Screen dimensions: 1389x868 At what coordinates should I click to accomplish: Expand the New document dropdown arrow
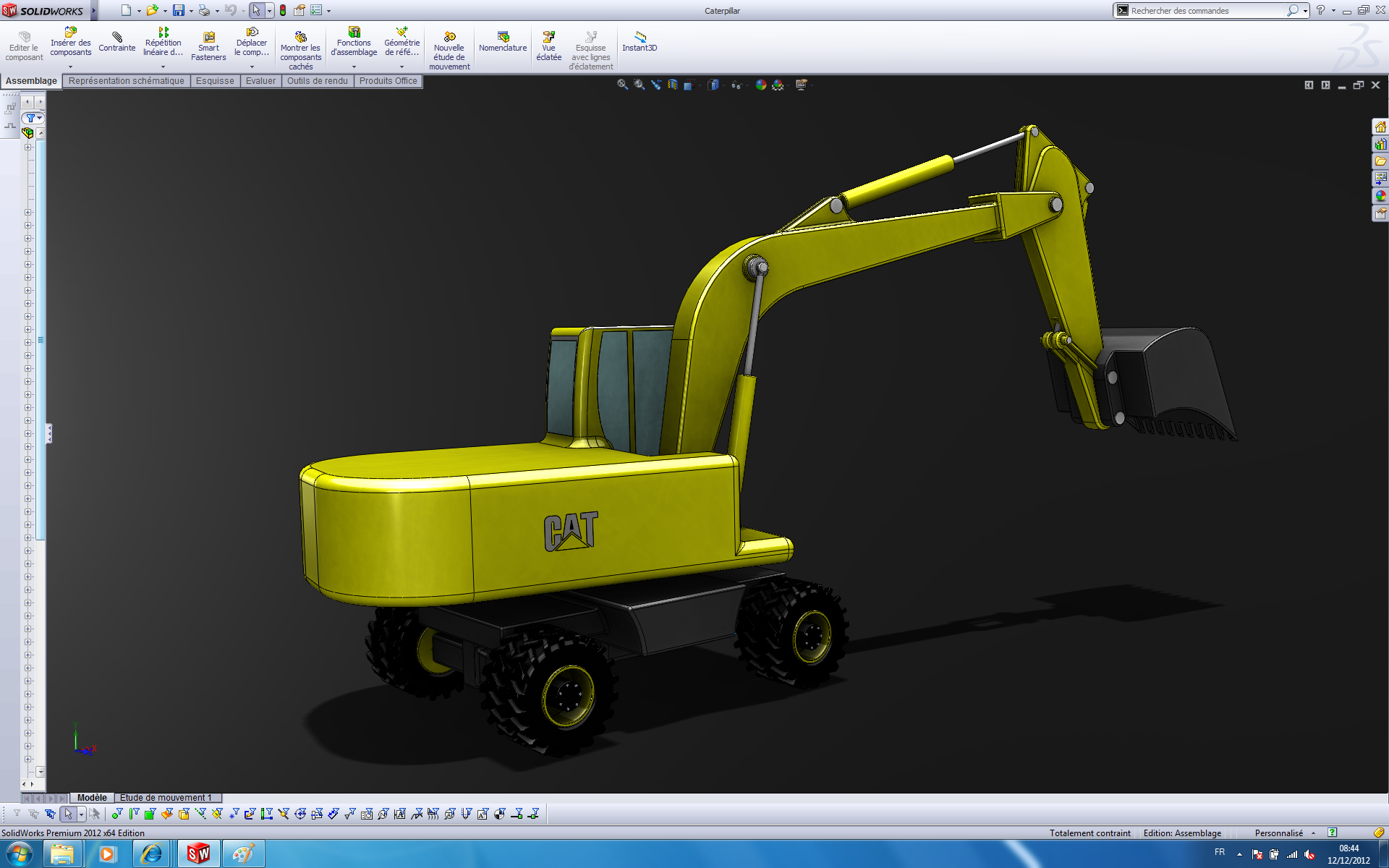pyautogui.click(x=139, y=11)
